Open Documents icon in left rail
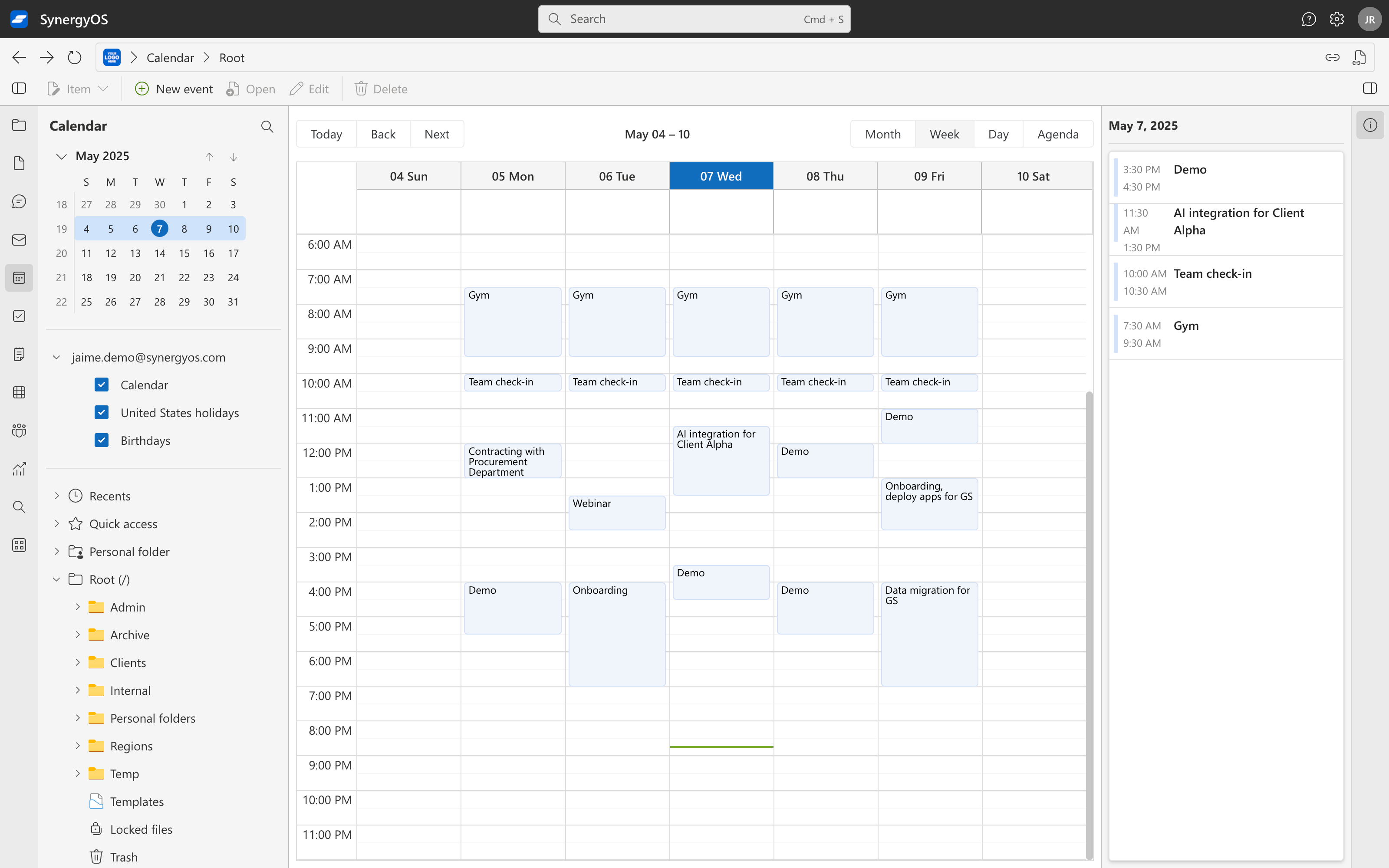Viewport: 1389px width, 868px height. (x=19, y=164)
